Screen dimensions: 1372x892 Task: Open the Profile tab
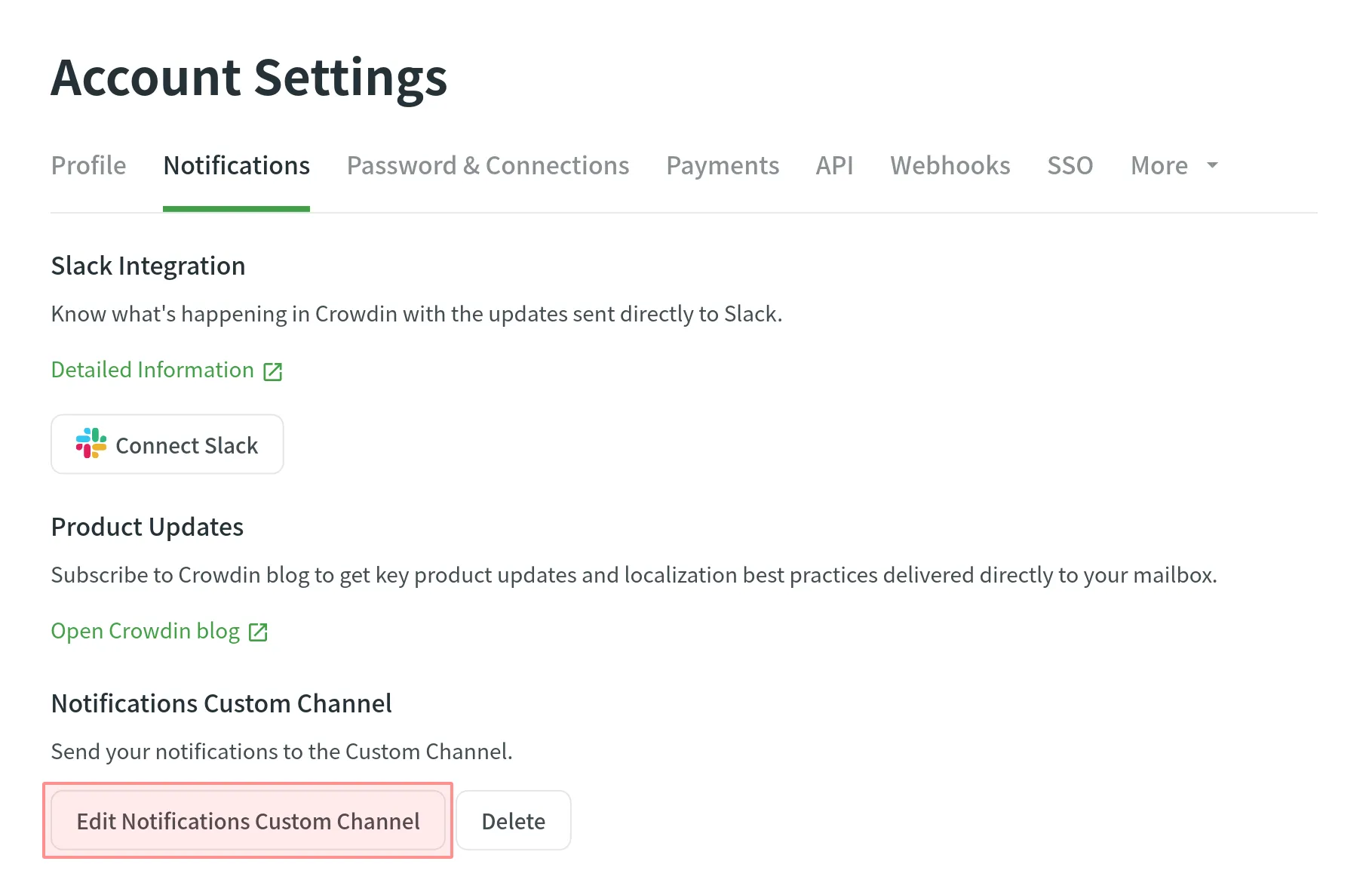[88, 165]
